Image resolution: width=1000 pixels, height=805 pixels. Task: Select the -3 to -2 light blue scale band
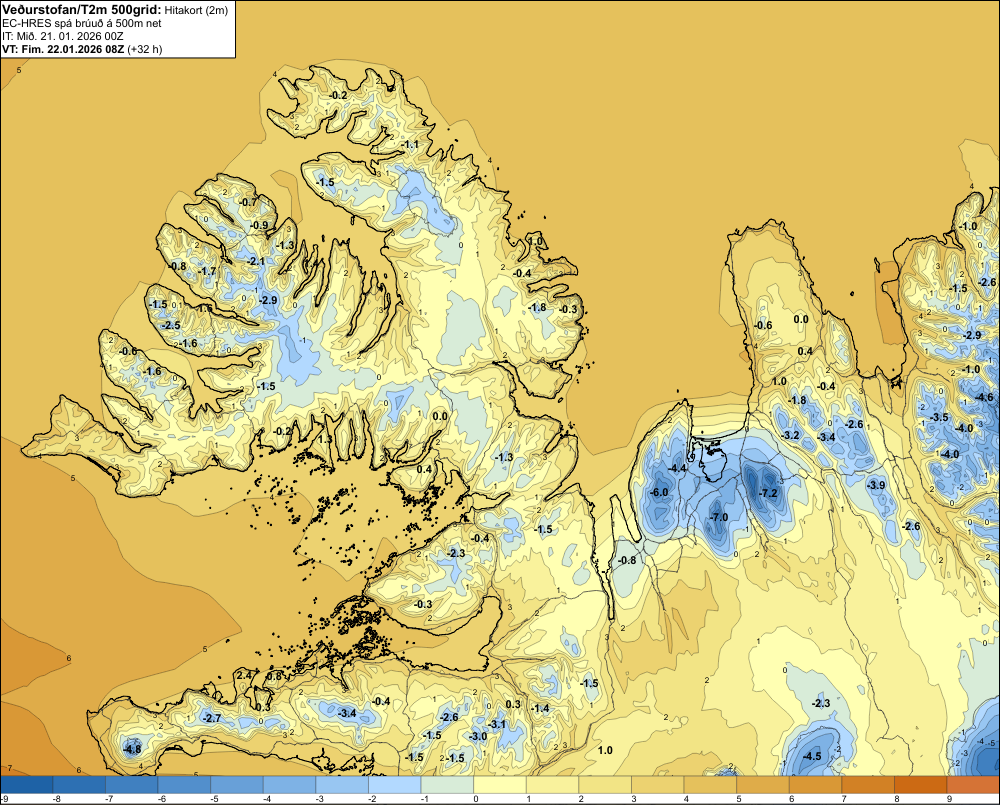[x=342, y=785]
